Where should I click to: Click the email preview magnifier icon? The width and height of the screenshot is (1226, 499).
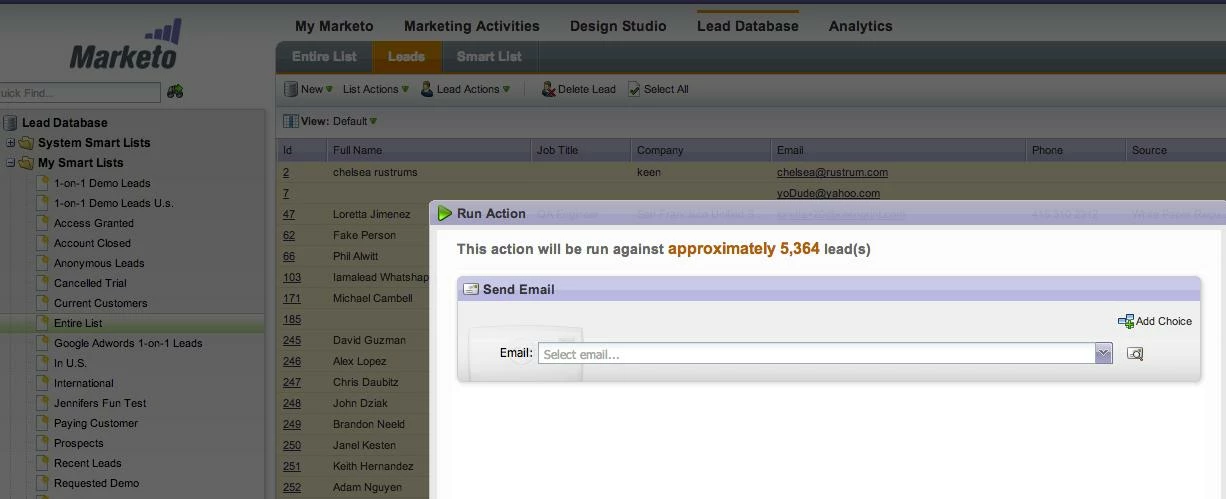[1134, 354]
